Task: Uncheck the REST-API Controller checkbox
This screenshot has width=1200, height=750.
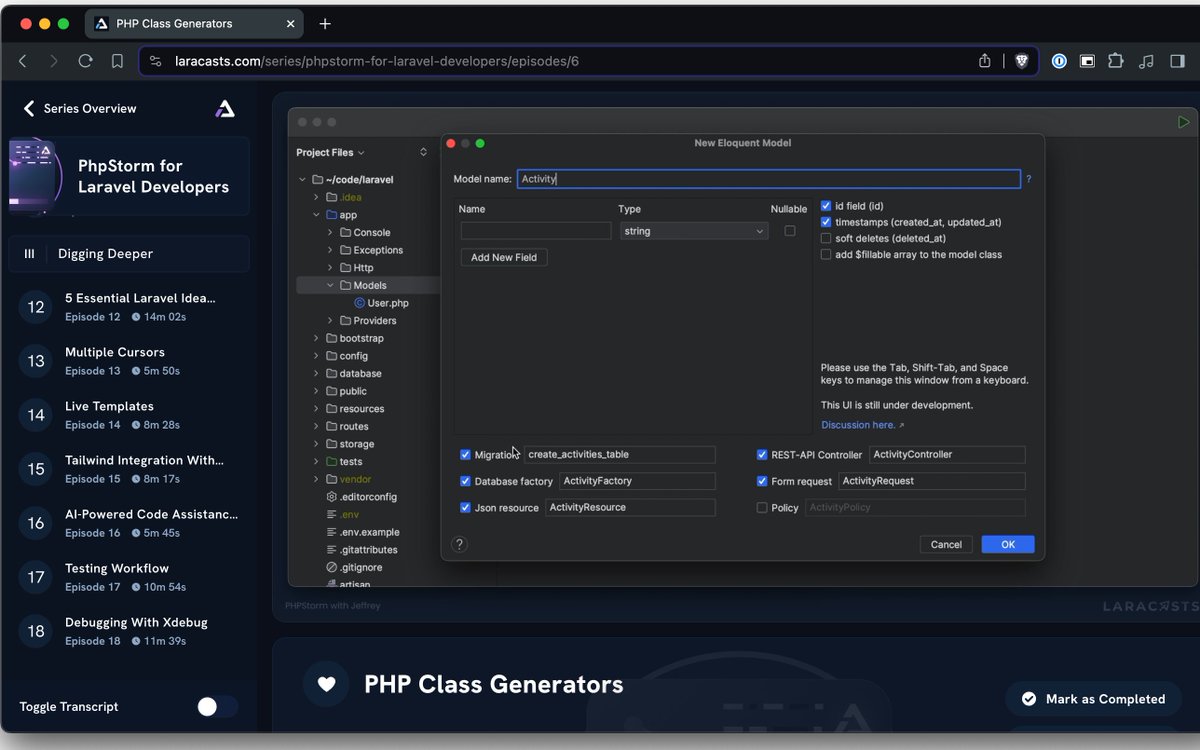Action: pyautogui.click(x=762, y=454)
